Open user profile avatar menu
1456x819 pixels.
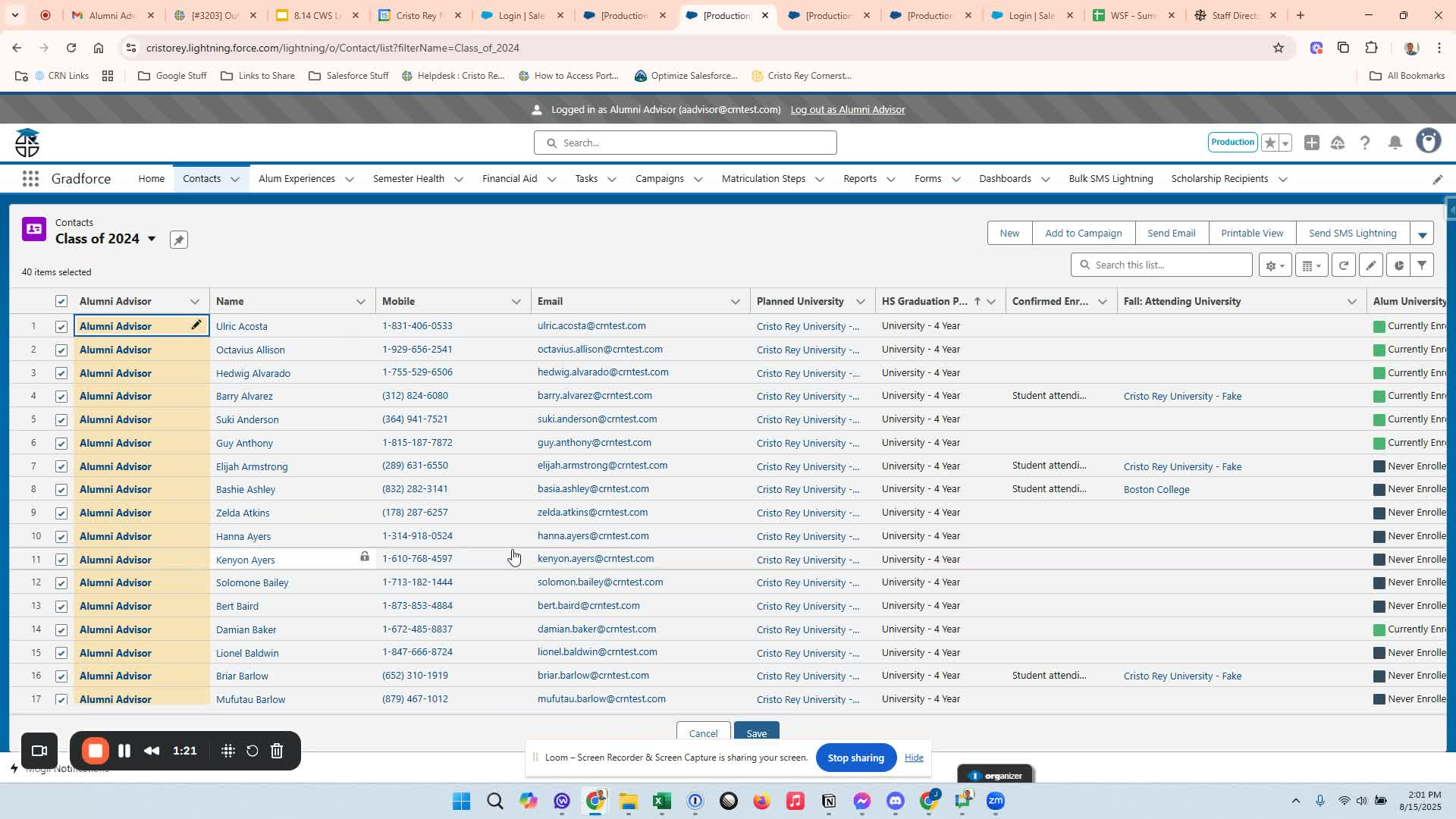click(1428, 142)
